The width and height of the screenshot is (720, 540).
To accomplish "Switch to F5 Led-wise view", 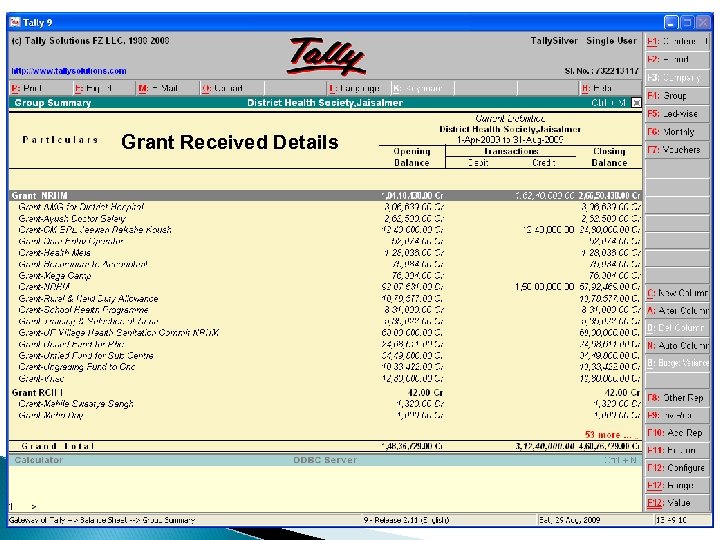I will pos(677,113).
